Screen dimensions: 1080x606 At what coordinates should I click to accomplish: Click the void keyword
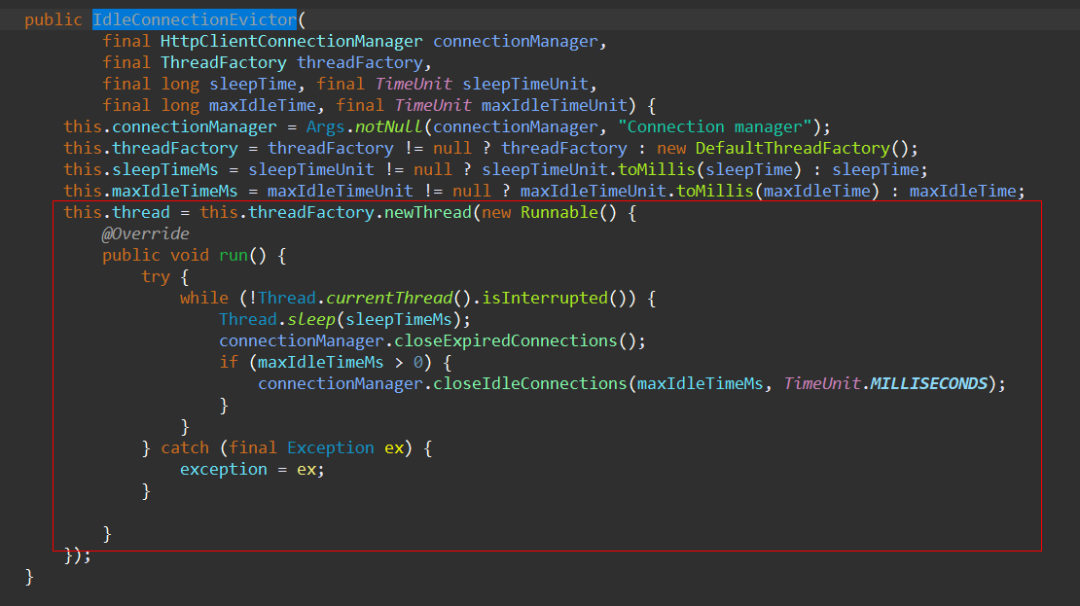click(x=189, y=255)
